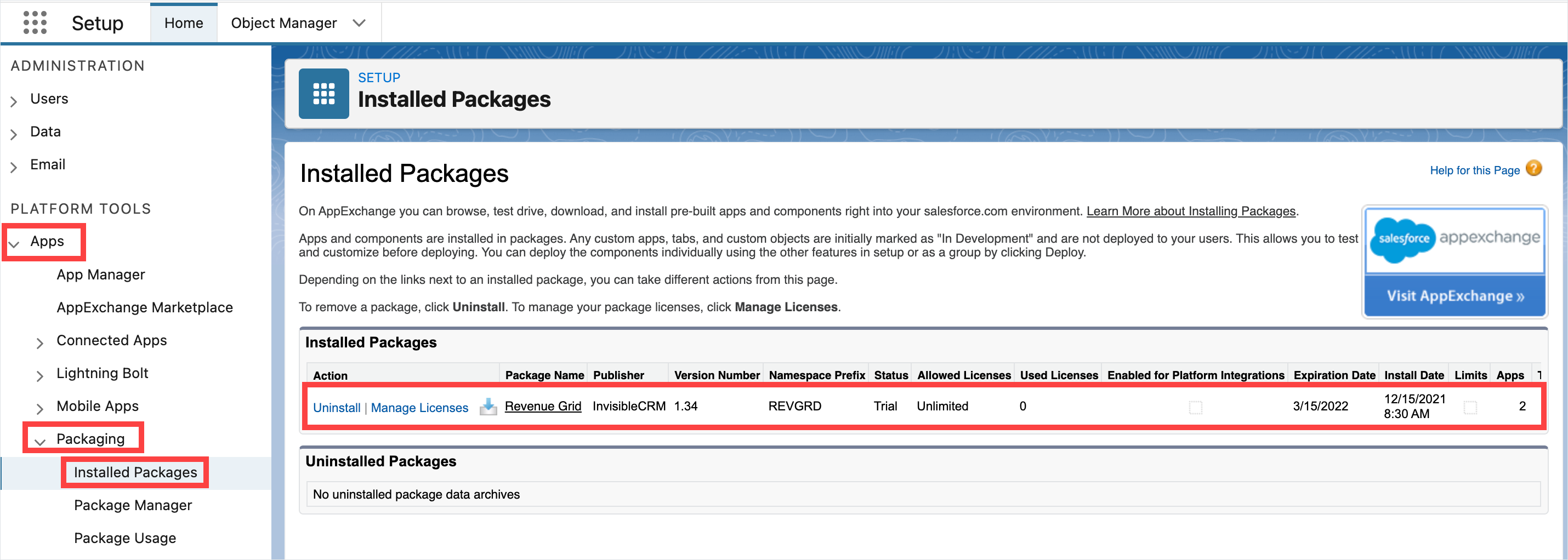Click the Package Name column header
The image size is (1568, 560).
click(x=544, y=375)
